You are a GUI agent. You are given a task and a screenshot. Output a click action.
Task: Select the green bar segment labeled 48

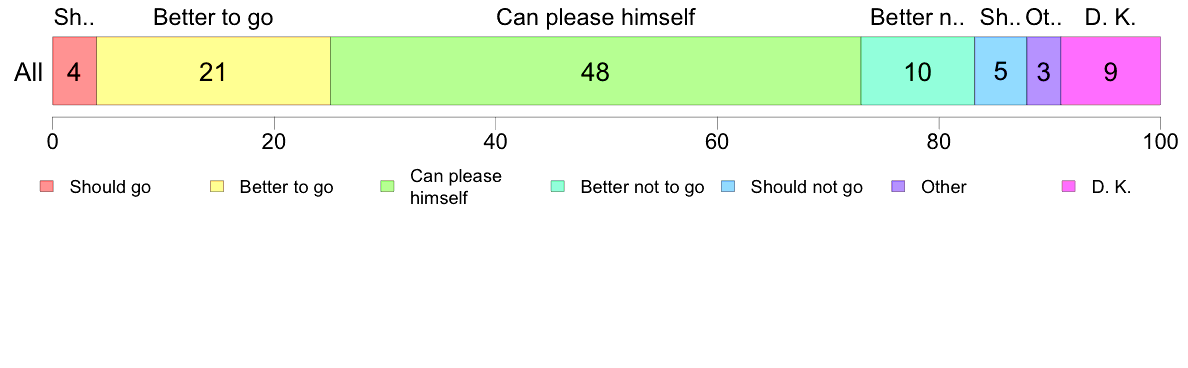[596, 70]
